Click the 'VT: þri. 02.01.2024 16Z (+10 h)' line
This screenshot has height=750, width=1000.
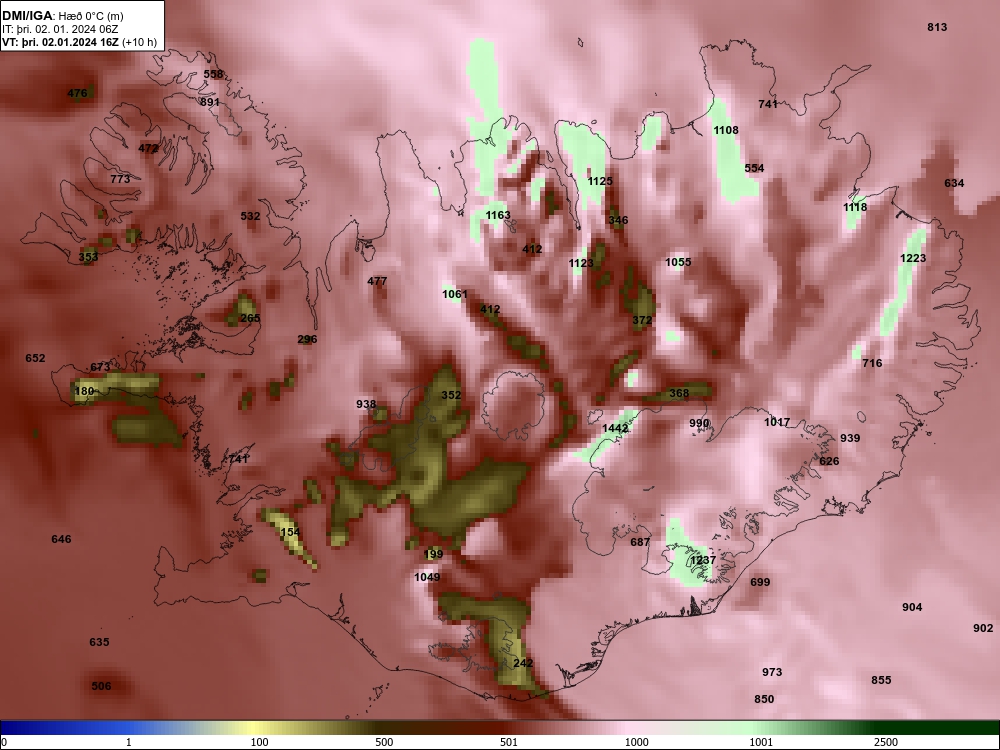79,42
